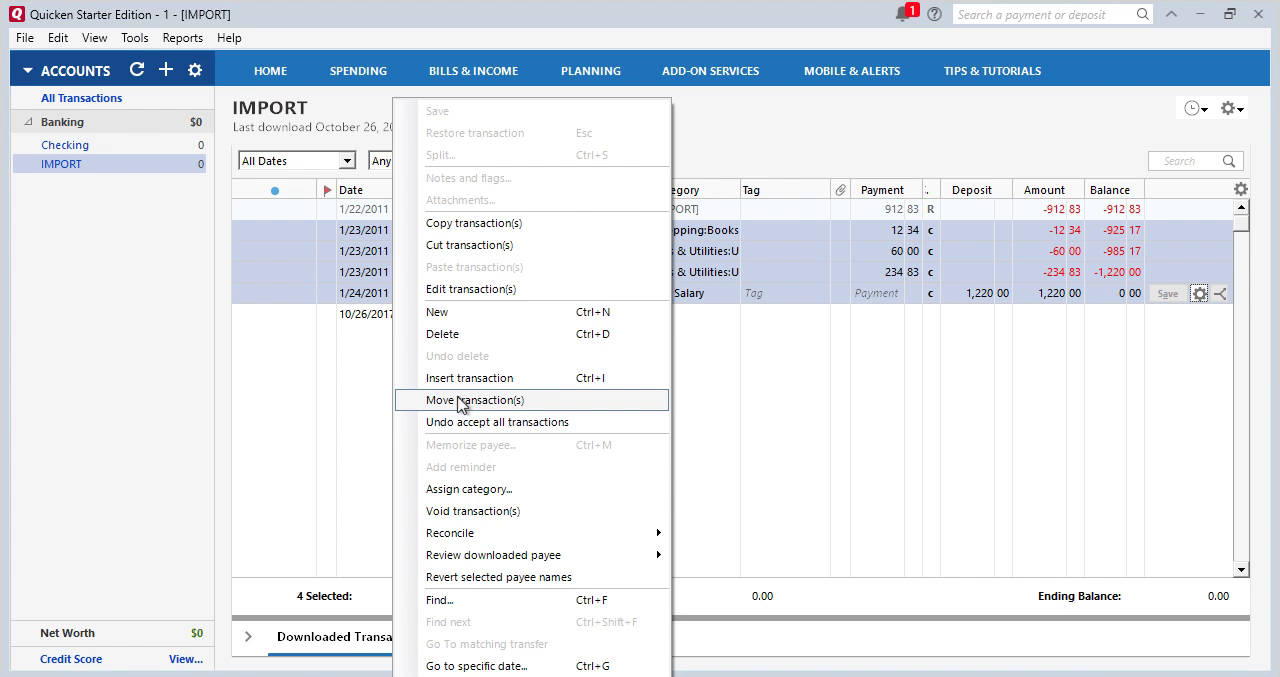Select Void transaction(s)
Screen dimensions: 1280x677
532,511
